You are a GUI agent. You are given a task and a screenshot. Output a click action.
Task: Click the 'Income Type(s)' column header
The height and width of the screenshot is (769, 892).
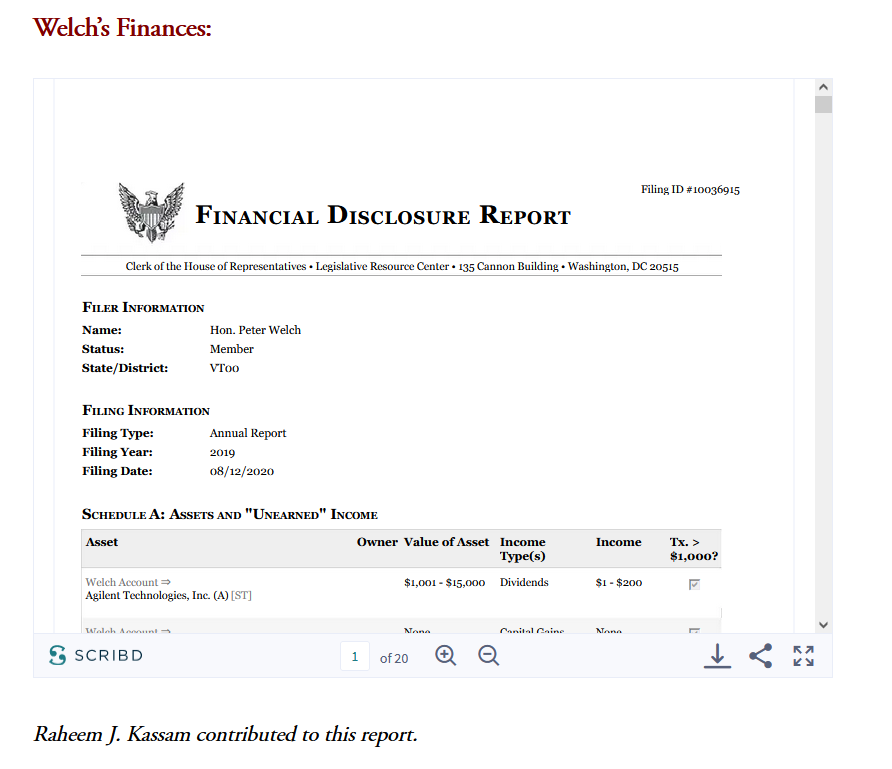(522, 549)
